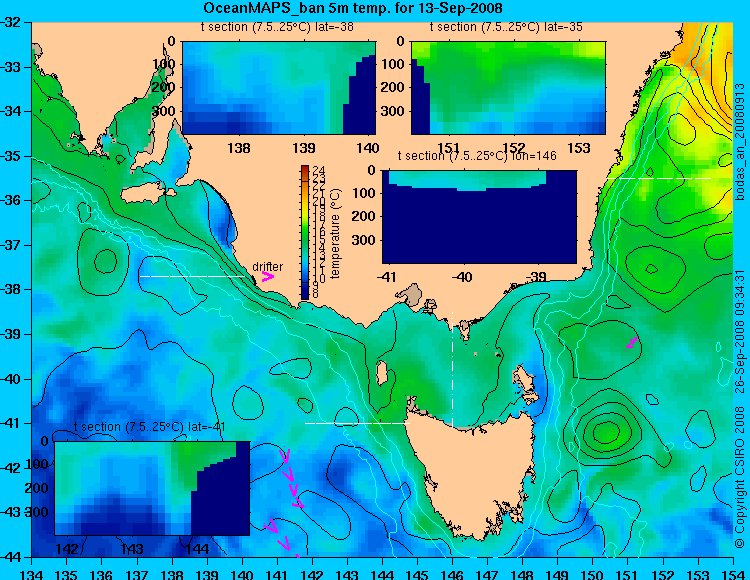This screenshot has height=580, width=750.
Task: Click the 141 longitude tick label
Action: [x=277, y=574]
